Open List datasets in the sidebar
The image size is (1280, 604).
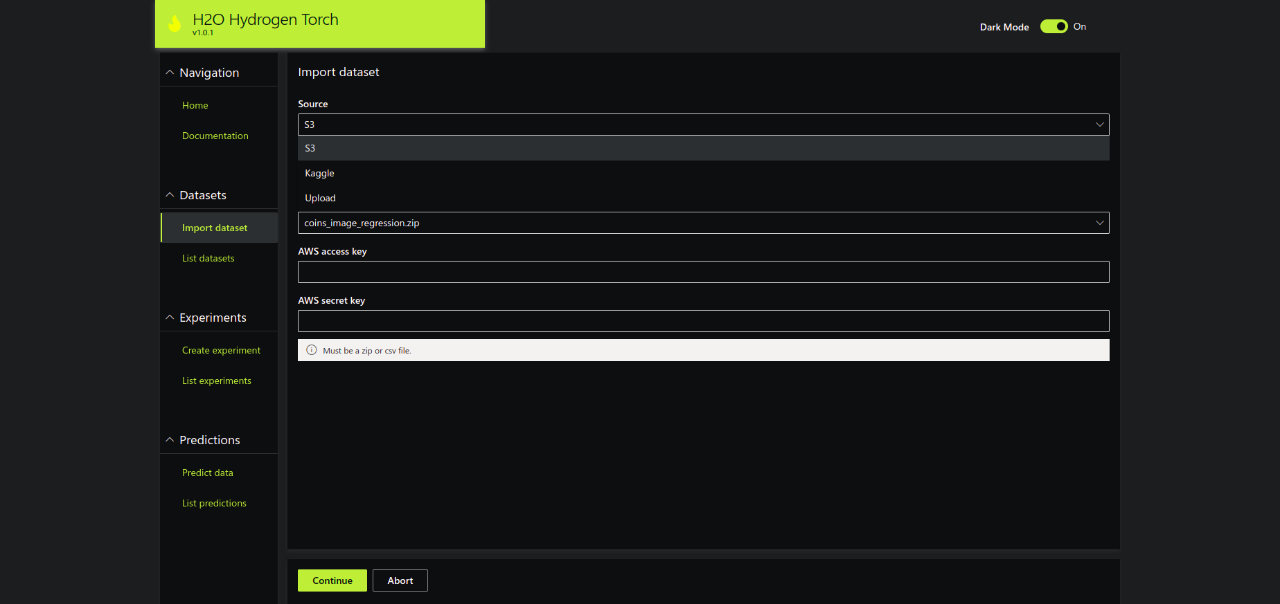coord(208,259)
